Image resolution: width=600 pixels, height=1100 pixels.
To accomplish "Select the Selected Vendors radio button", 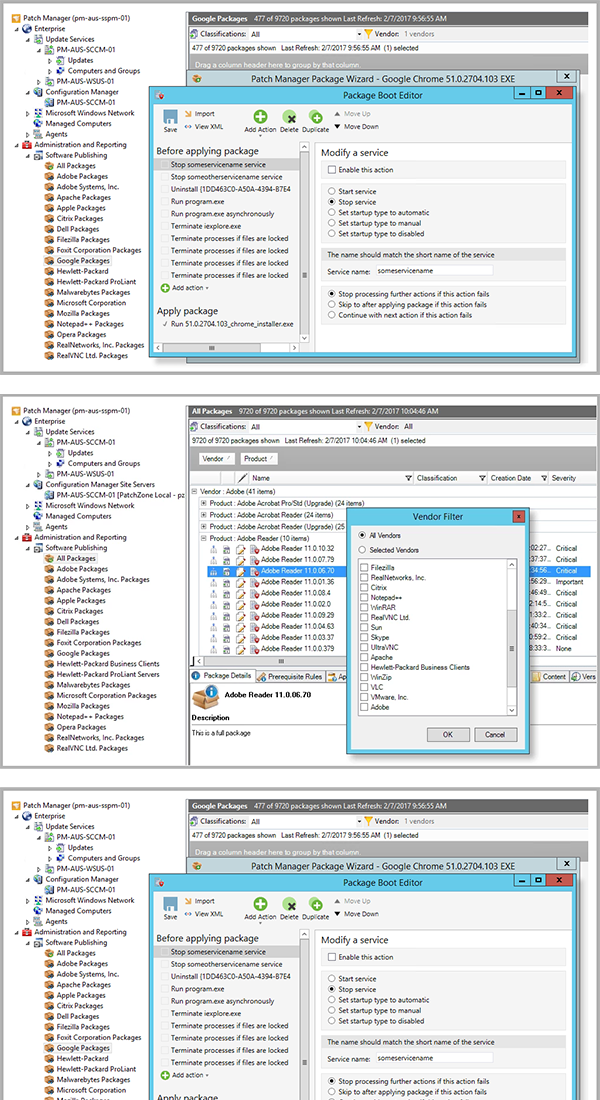I will pyautogui.click(x=363, y=550).
